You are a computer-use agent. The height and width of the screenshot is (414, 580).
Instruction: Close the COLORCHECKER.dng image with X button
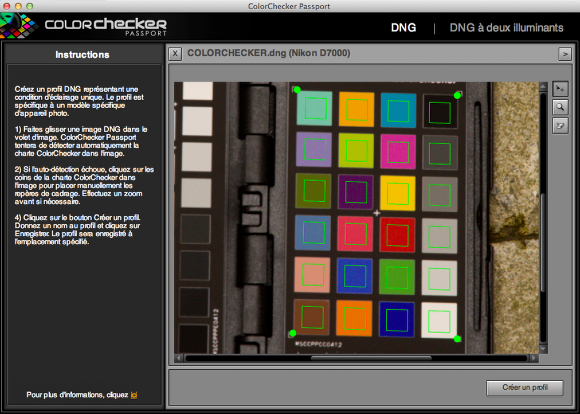pos(175,54)
